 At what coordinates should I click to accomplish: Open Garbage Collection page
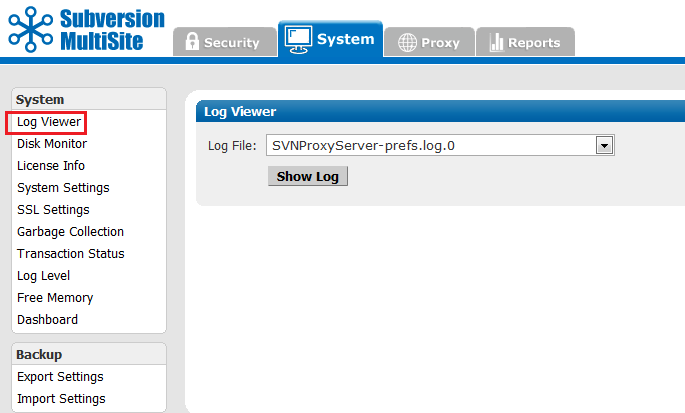70,232
